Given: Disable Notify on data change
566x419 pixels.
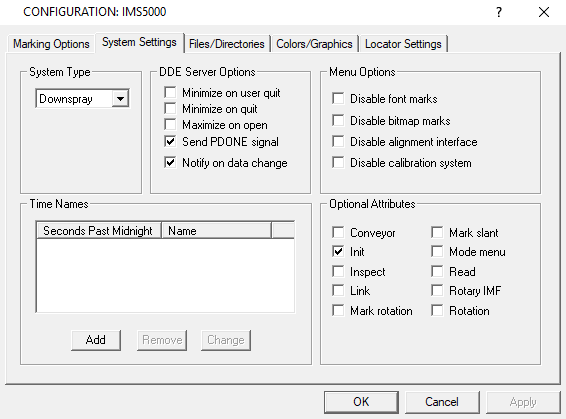Looking at the screenshot, I should pos(170,162).
